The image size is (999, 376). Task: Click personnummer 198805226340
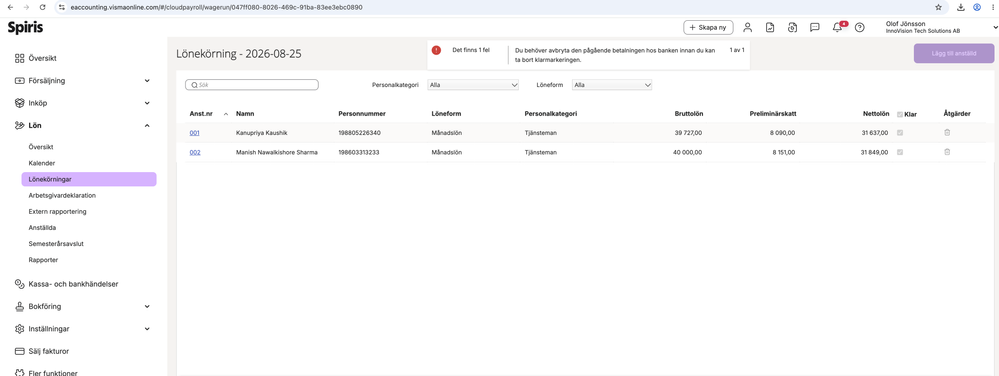(359, 133)
